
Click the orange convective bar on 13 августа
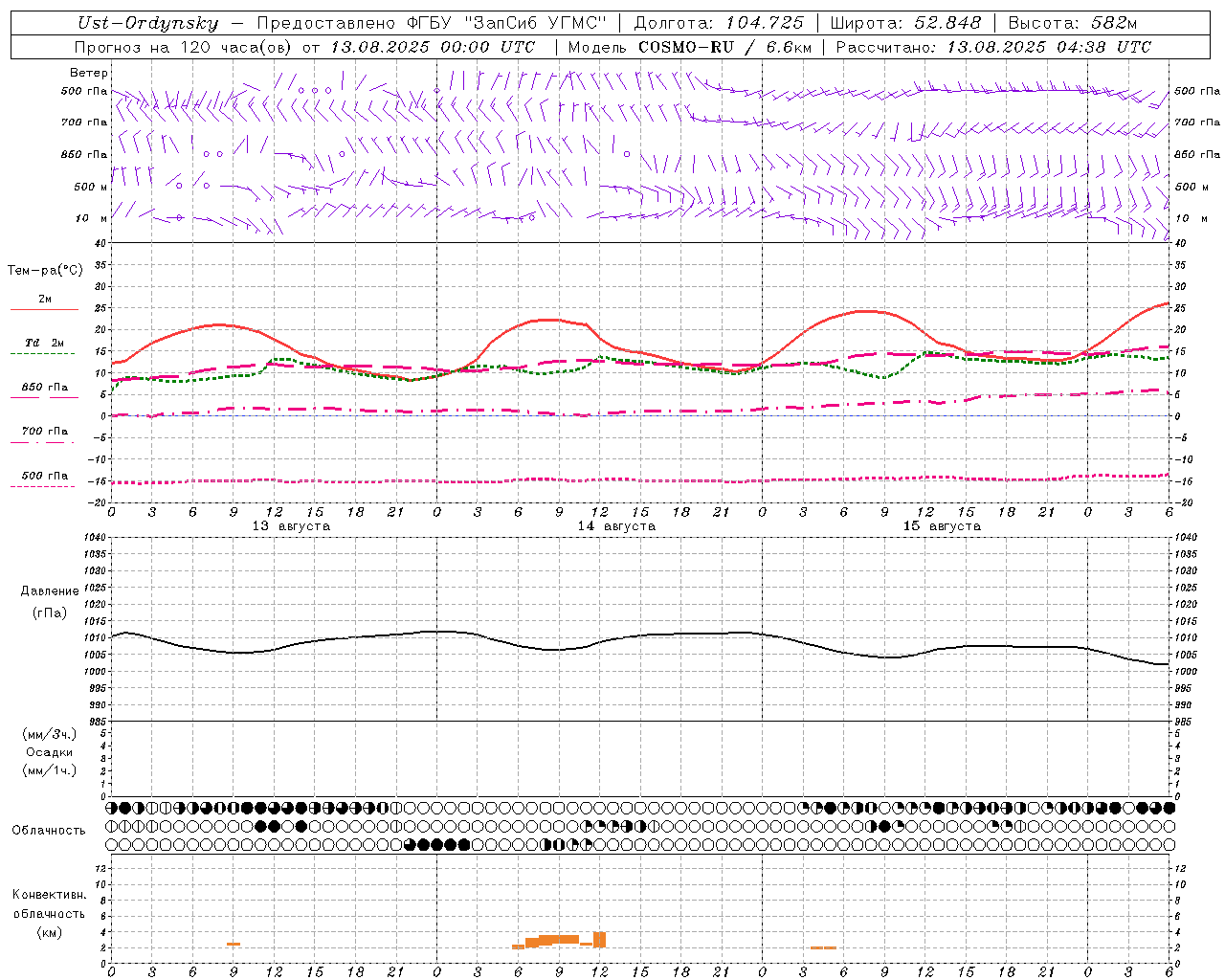[234, 945]
